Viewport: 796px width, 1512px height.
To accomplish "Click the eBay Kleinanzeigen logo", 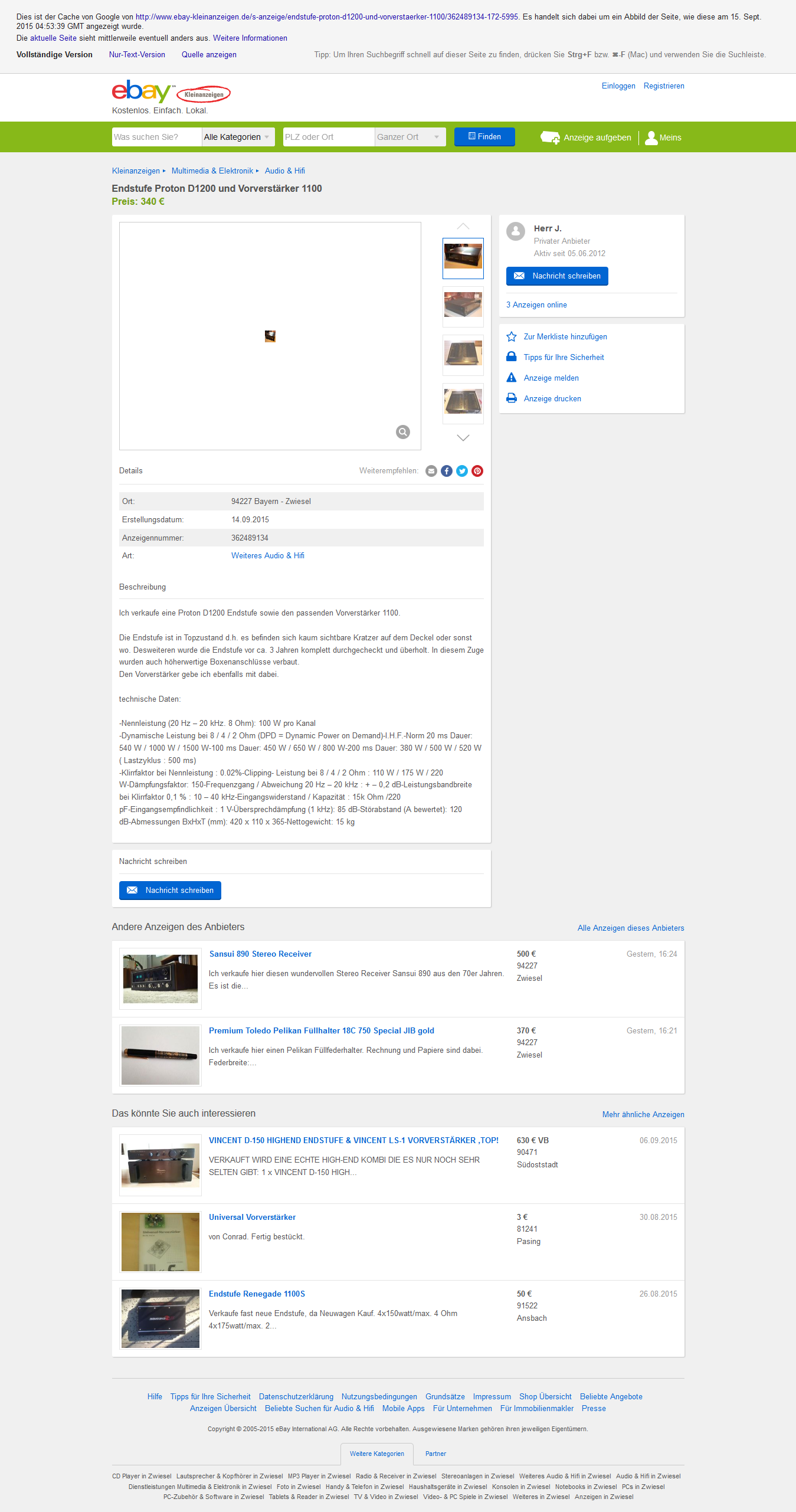I will click(x=171, y=92).
